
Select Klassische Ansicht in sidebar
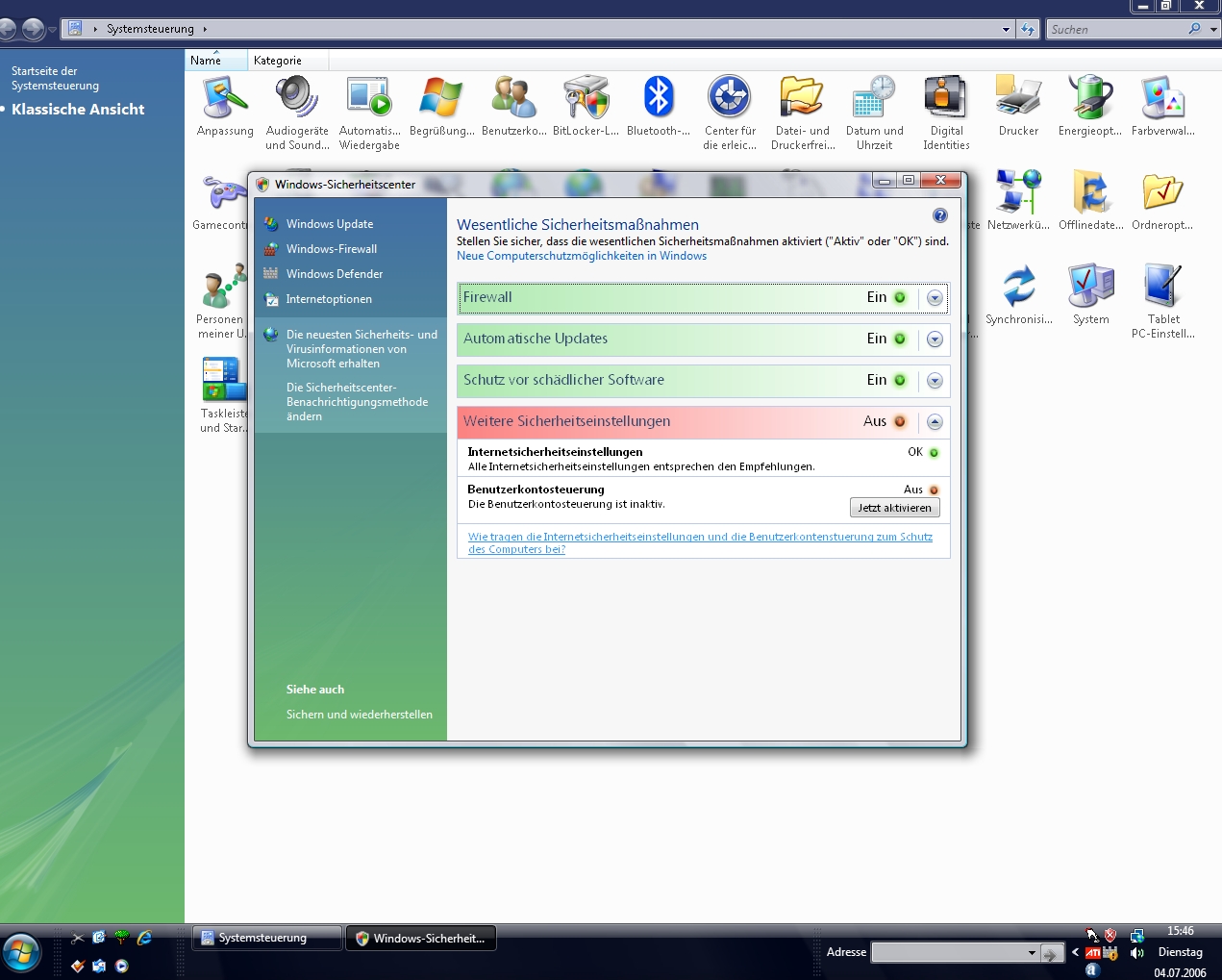[78, 110]
